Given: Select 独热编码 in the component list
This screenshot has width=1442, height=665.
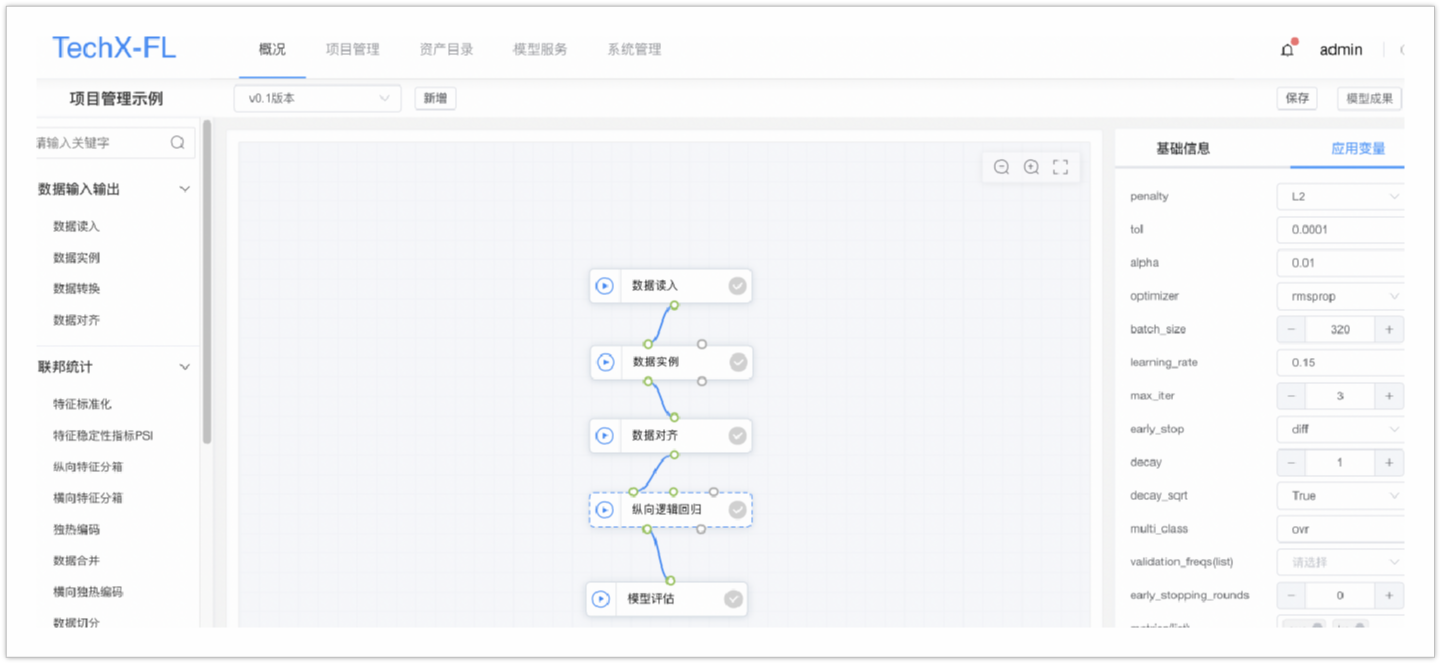Looking at the screenshot, I should coord(76,529).
